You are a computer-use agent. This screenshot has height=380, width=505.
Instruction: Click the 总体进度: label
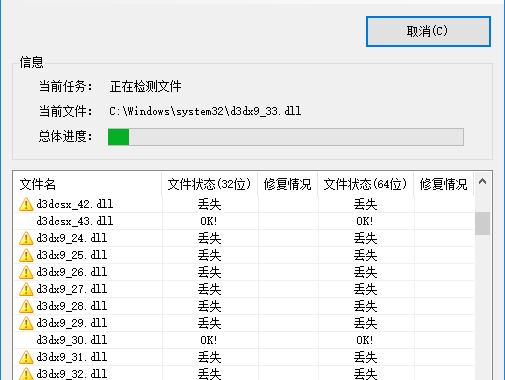pyautogui.click(x=65, y=136)
